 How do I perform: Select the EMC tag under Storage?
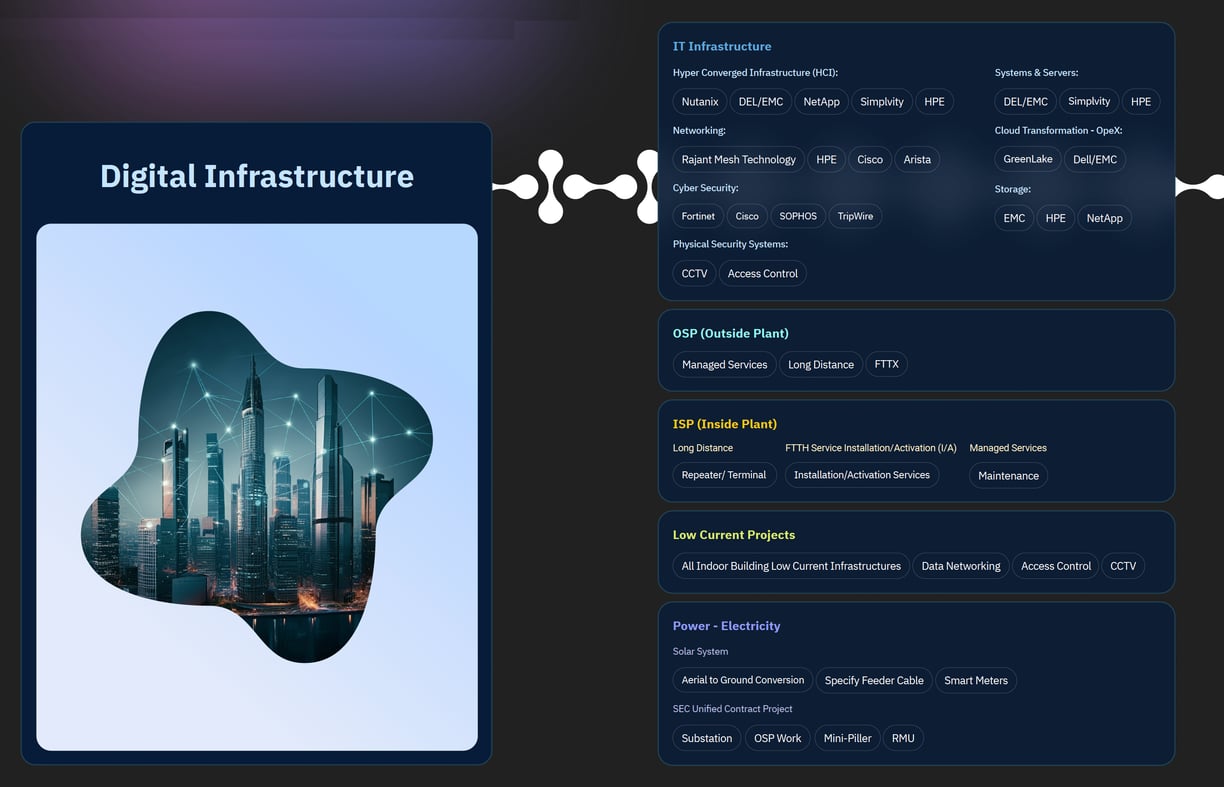coord(1014,218)
